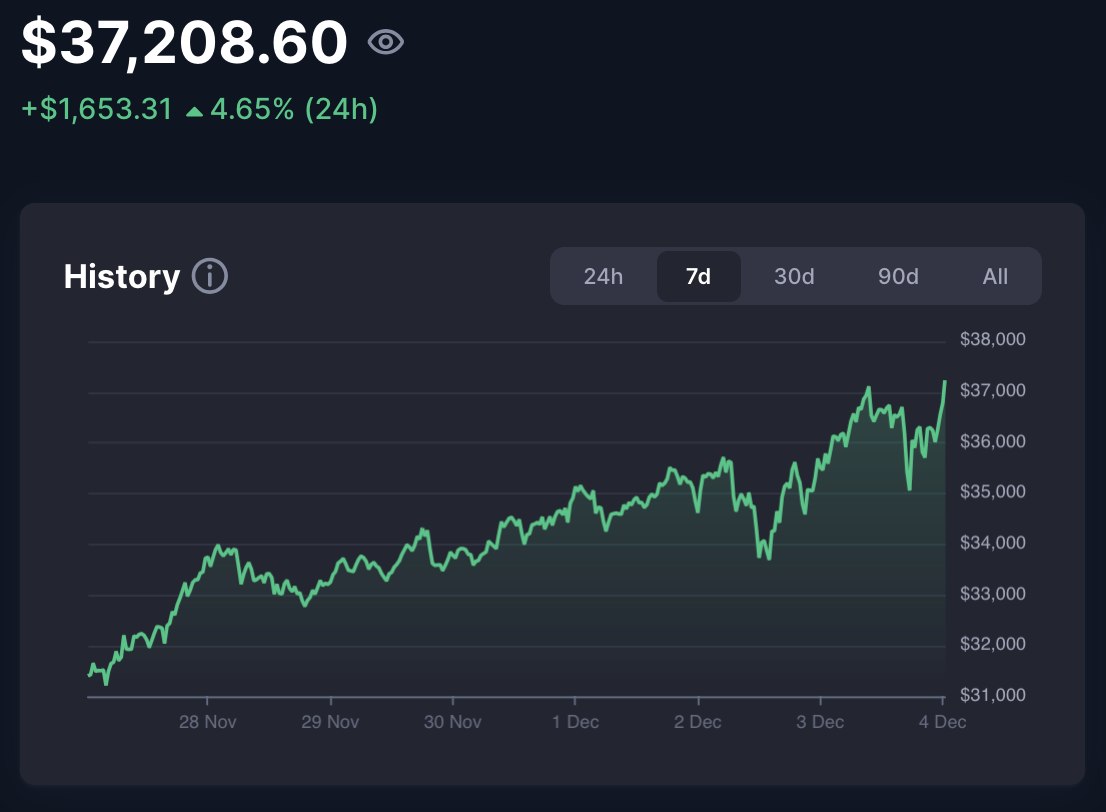This screenshot has height=812, width=1106.
Task: Click the +$1,653.31 change amount
Action: [x=97, y=110]
